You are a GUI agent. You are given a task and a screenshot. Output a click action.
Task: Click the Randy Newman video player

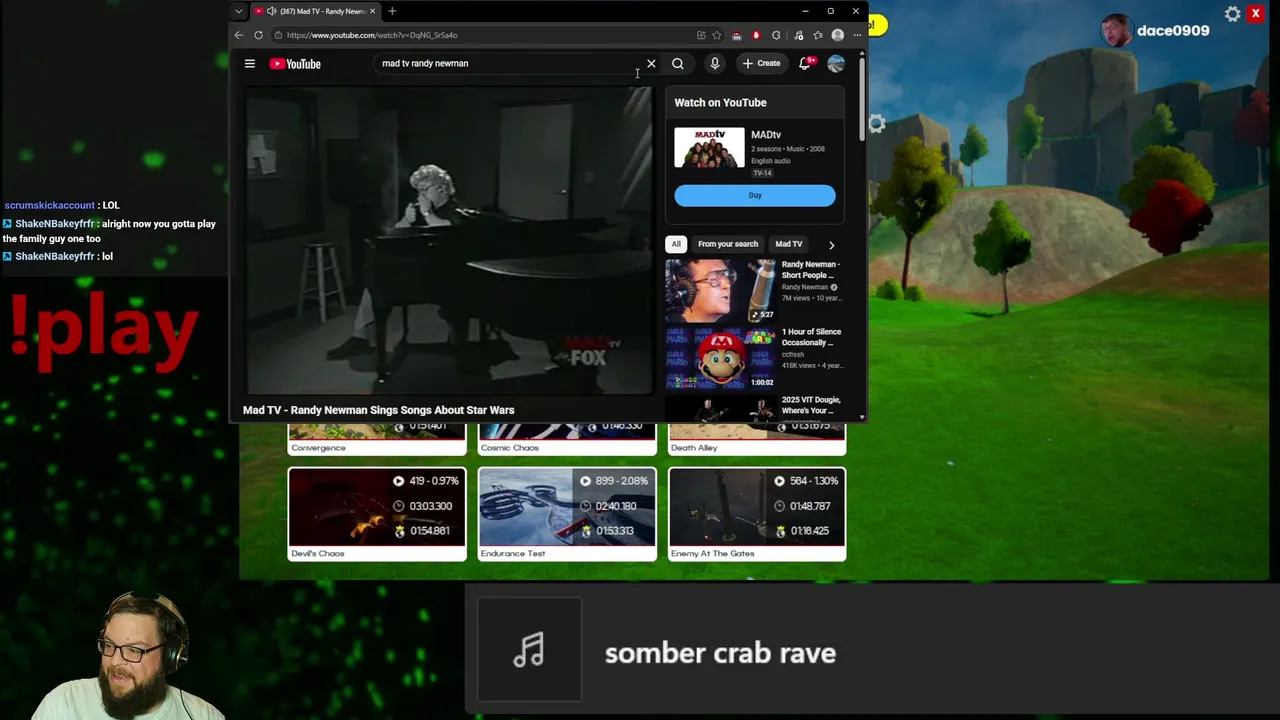coord(449,241)
